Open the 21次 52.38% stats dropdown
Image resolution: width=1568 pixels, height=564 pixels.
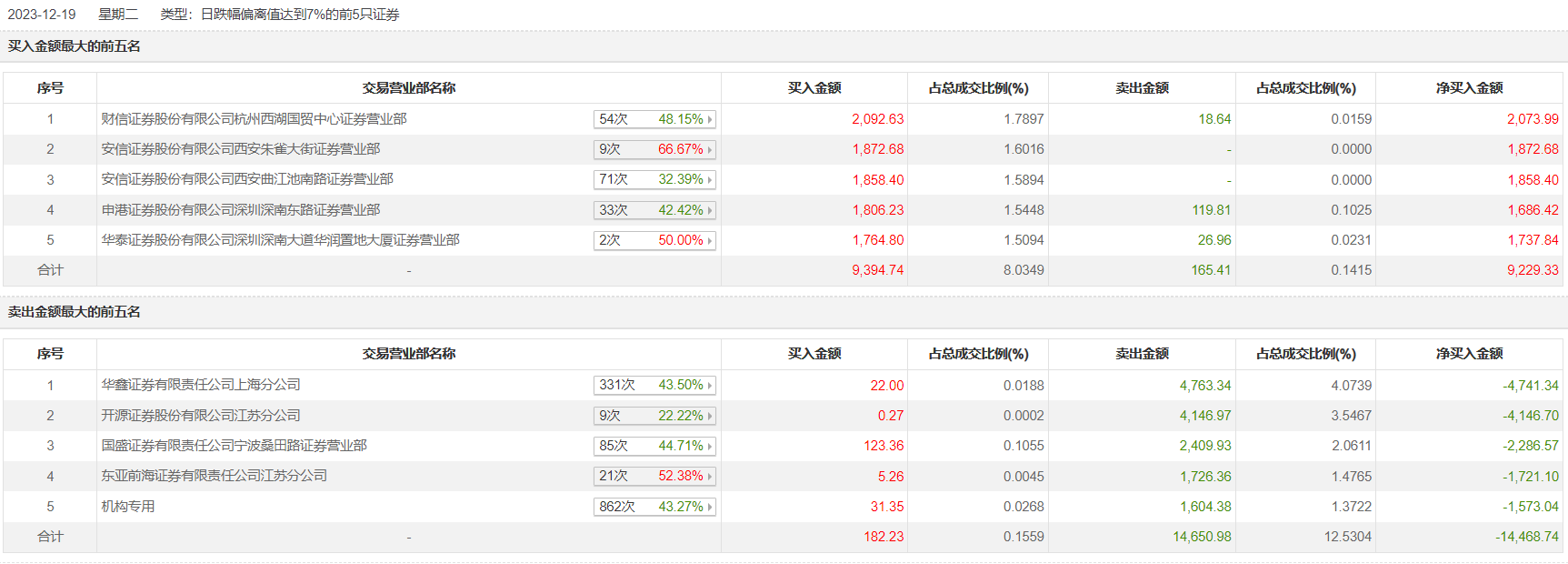coord(710,476)
